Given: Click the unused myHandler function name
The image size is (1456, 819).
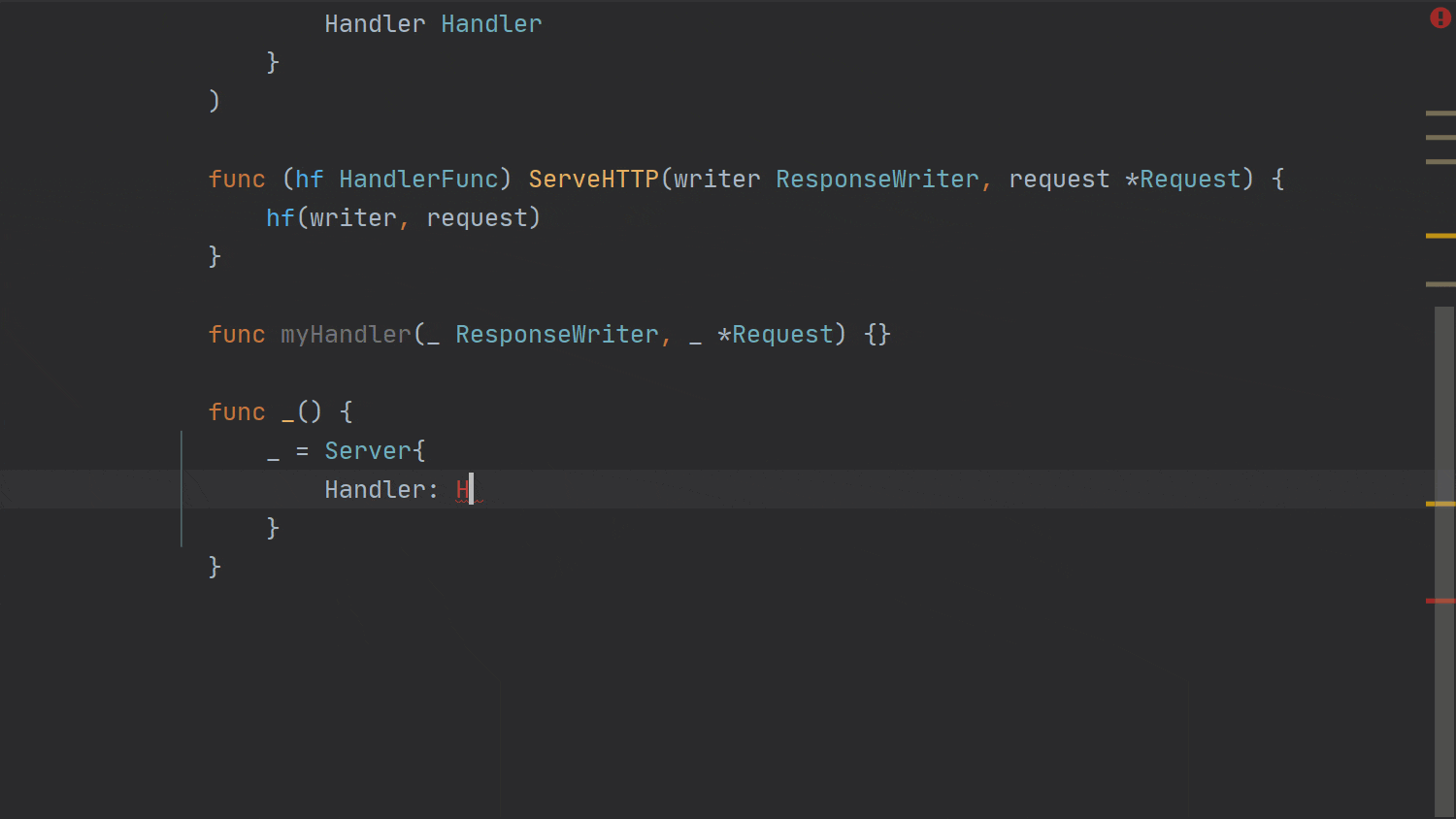Looking at the screenshot, I should click(346, 335).
